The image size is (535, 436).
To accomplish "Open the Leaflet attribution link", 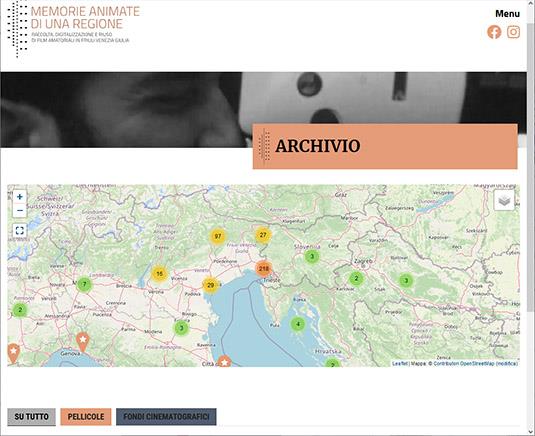I will pyautogui.click(x=400, y=364).
